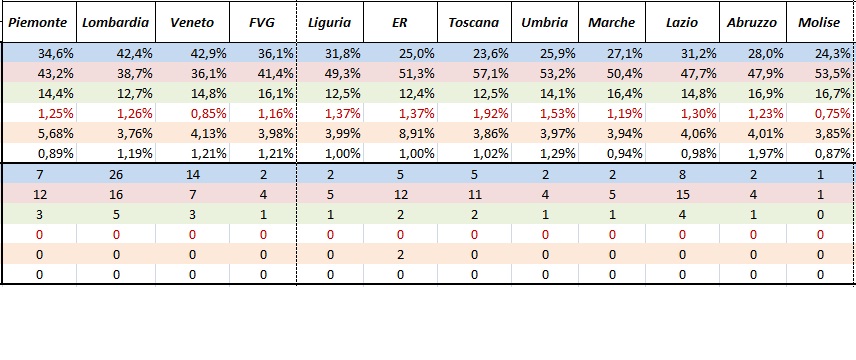Click the 15 cell under Lazio
This screenshot has height=360, width=856.
click(x=682, y=194)
